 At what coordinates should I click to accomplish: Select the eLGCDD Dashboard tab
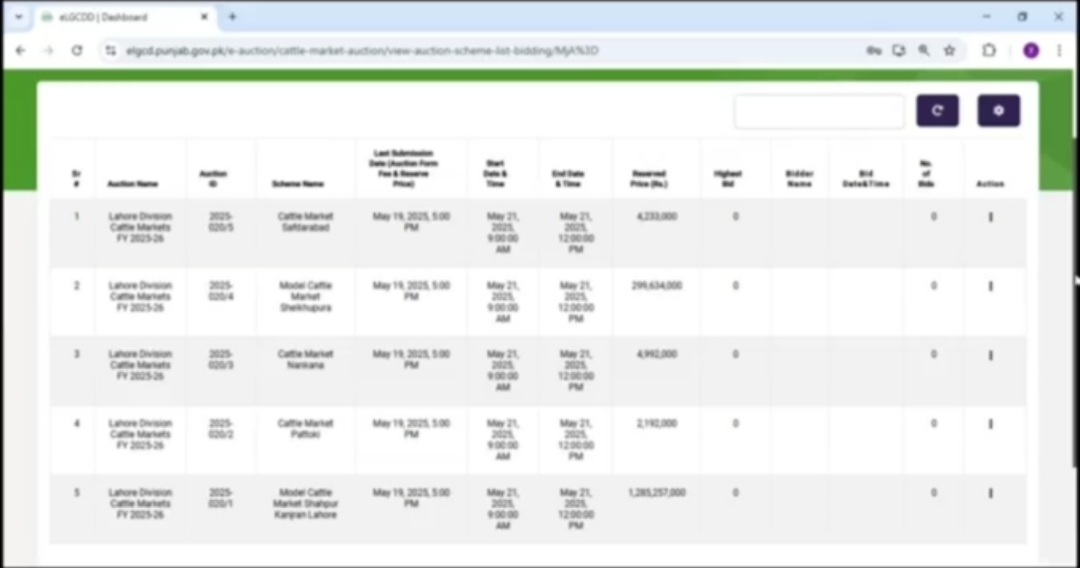pyautogui.click(x=120, y=17)
